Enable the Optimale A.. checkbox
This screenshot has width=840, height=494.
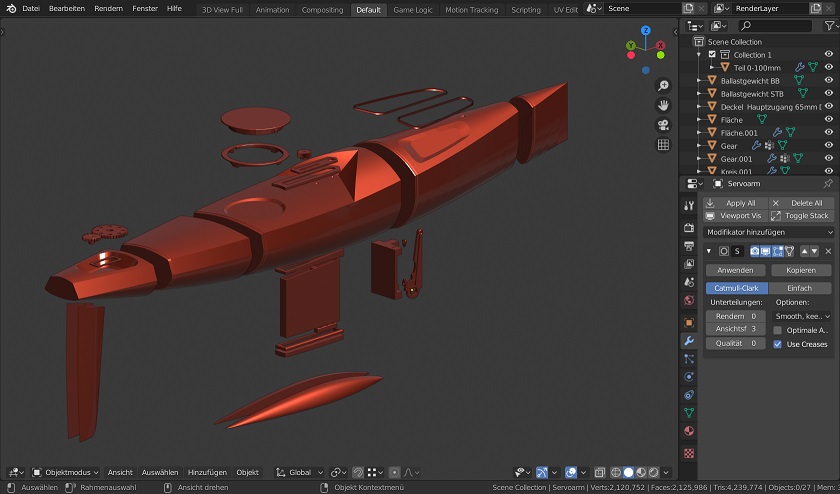(x=778, y=330)
